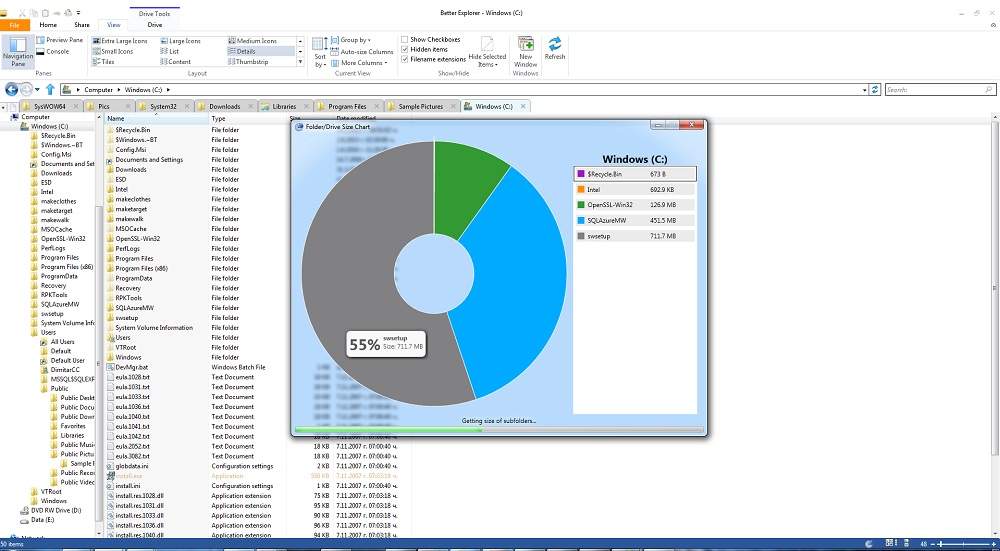Open a New Window
This screenshot has height=551, width=1000.
coord(526,52)
